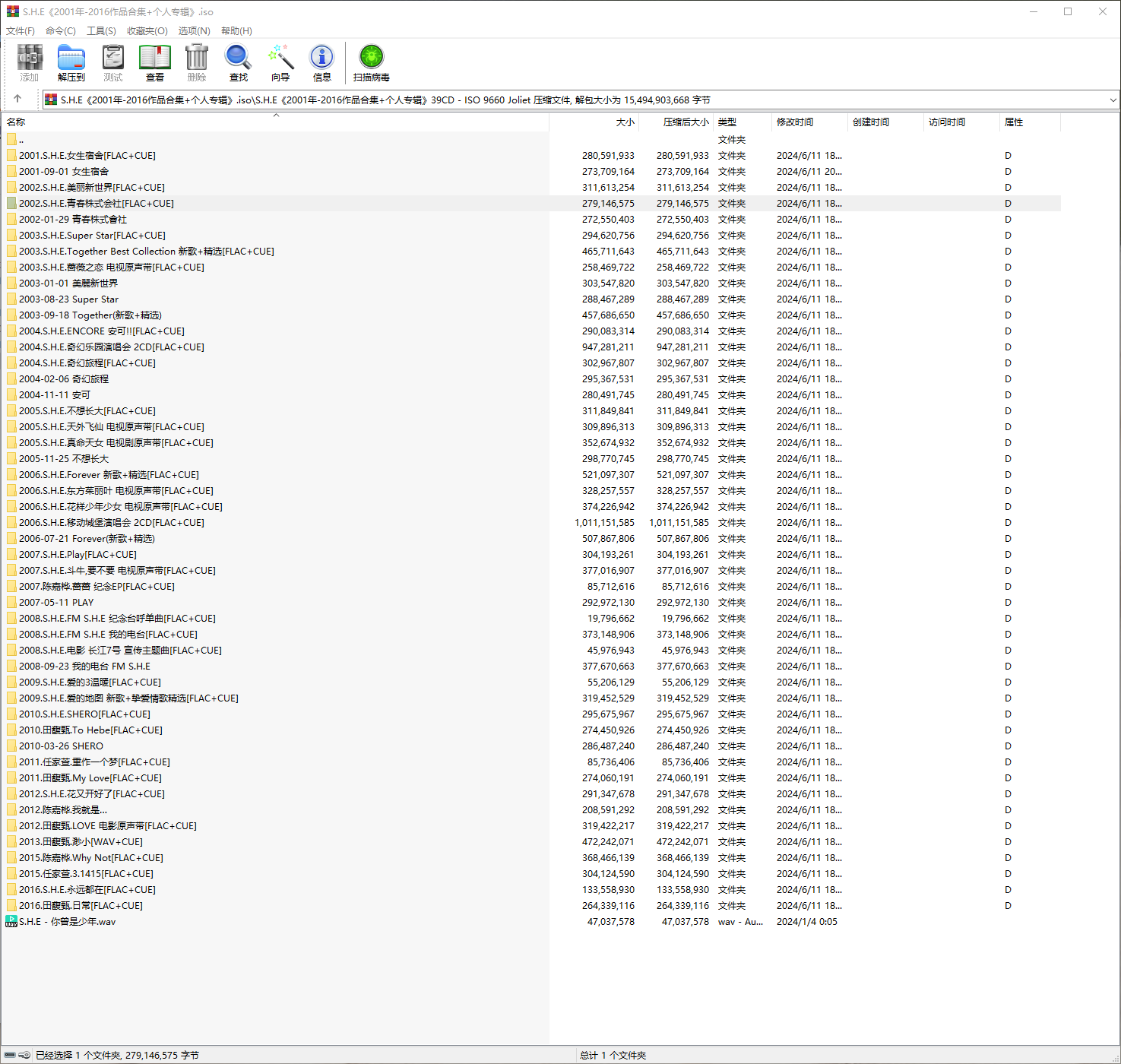The width and height of the screenshot is (1121, 1064).
Task: Click folder icon of 2001.S.H.E.女生宿舍[FLAC+CUE]
Action: tap(11, 155)
